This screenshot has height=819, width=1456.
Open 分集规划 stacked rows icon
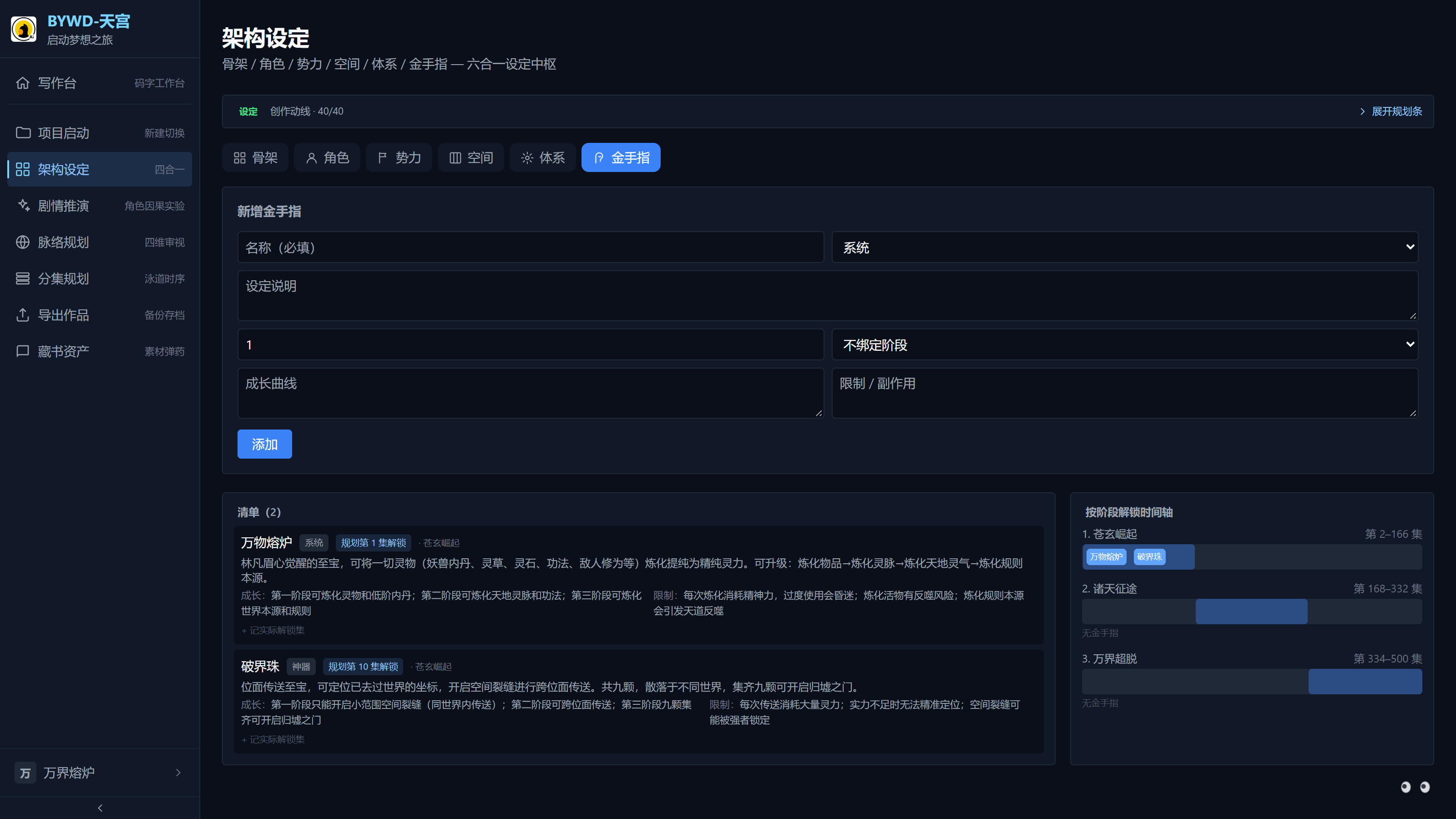click(23, 278)
